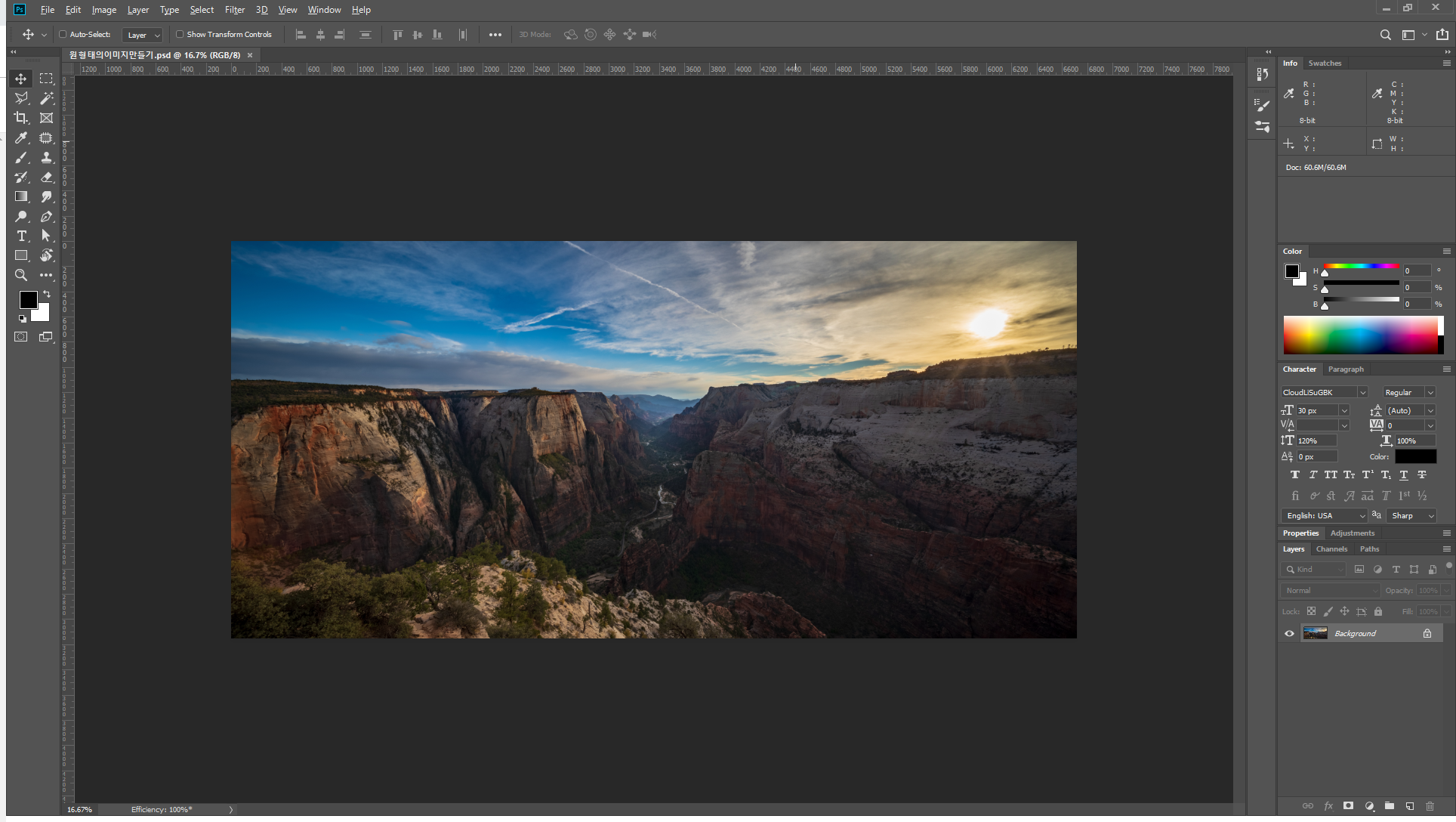
Task: Click the delete layer trash icon
Action: 1430,806
